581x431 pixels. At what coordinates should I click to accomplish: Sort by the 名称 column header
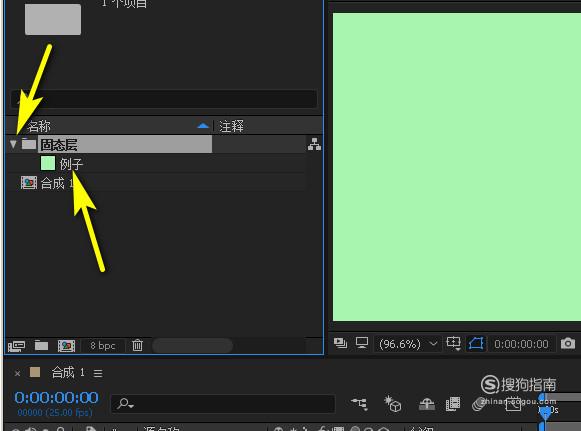(39, 126)
